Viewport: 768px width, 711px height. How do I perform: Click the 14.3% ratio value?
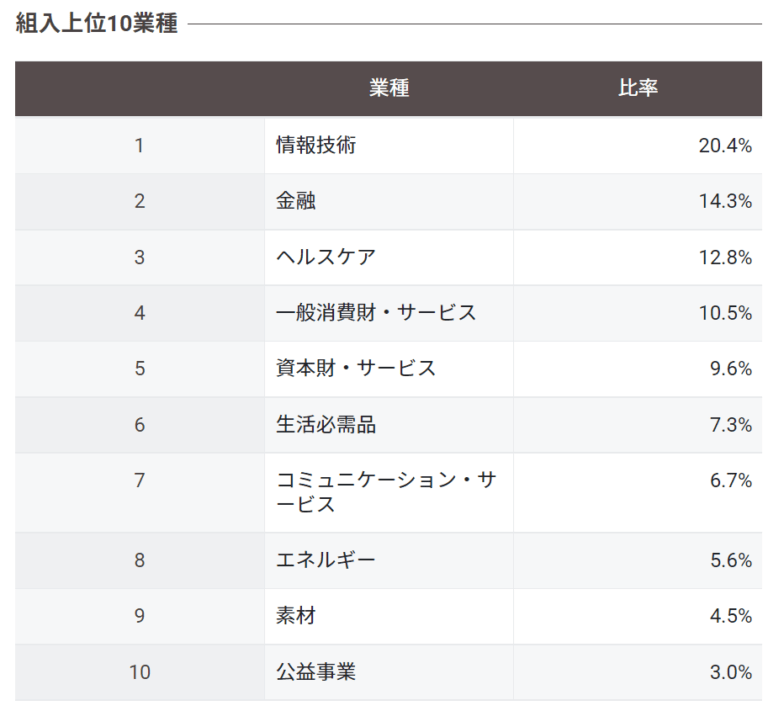coord(724,201)
